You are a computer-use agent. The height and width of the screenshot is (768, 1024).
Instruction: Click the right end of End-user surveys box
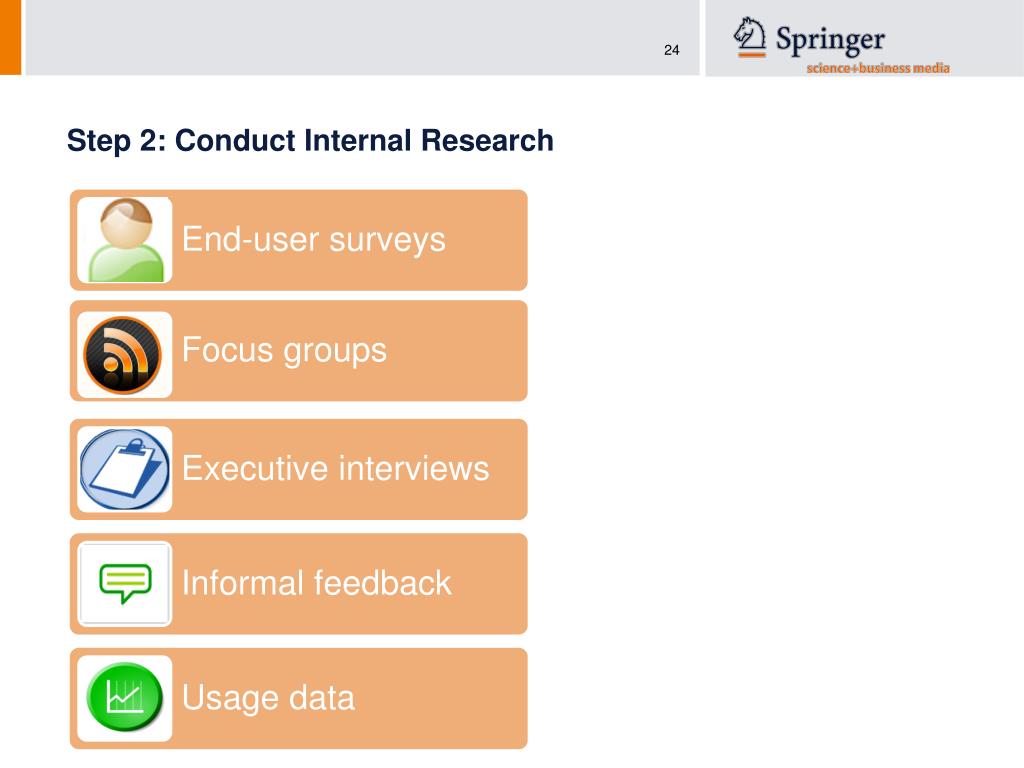pyautogui.click(x=503, y=240)
